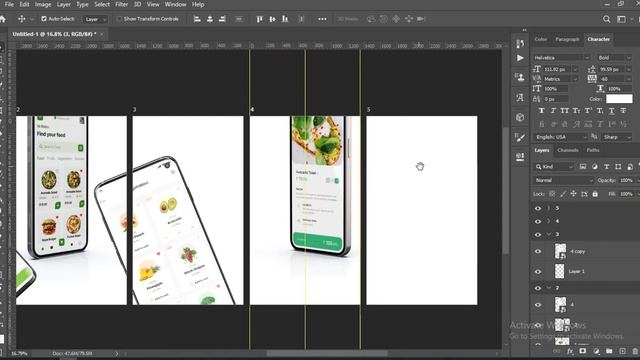Create a new group folder icon
The image size is (640, 360).
609,351
